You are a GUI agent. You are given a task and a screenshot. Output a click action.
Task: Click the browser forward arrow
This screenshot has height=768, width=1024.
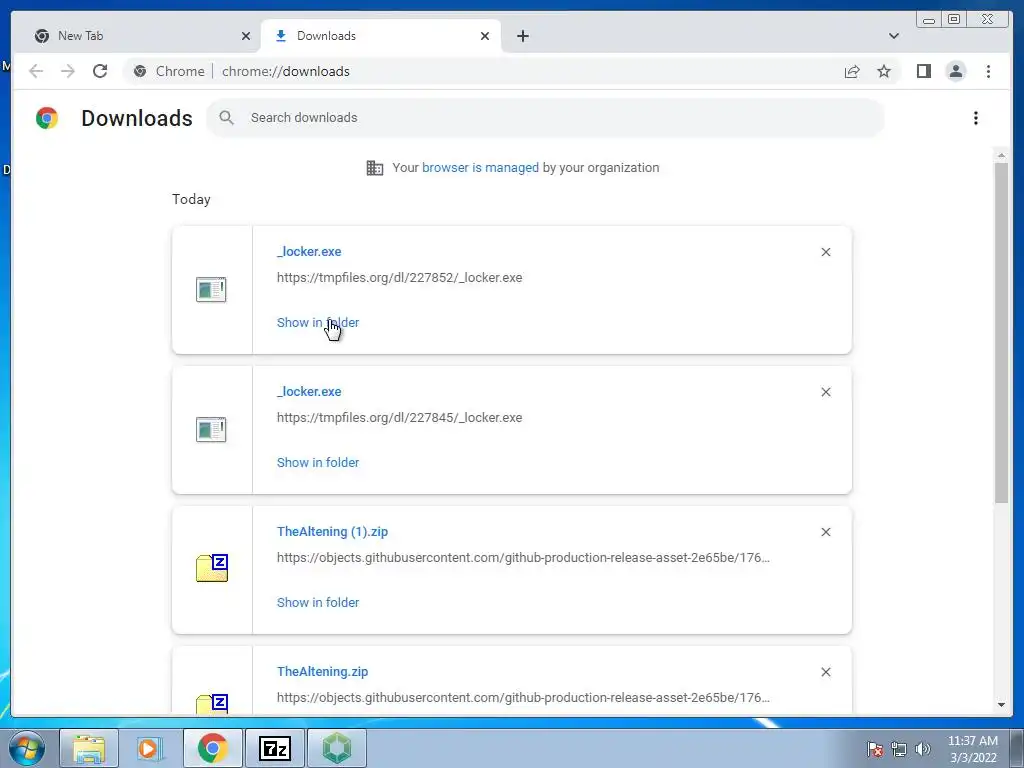[x=68, y=71]
